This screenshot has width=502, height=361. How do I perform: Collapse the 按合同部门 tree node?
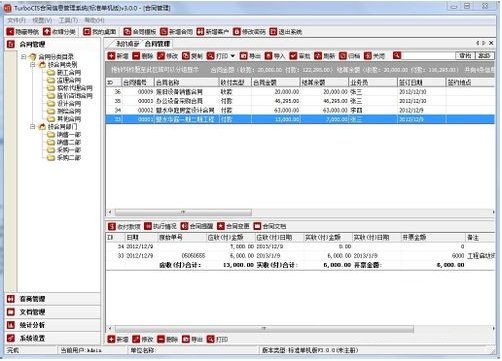(x=33, y=127)
